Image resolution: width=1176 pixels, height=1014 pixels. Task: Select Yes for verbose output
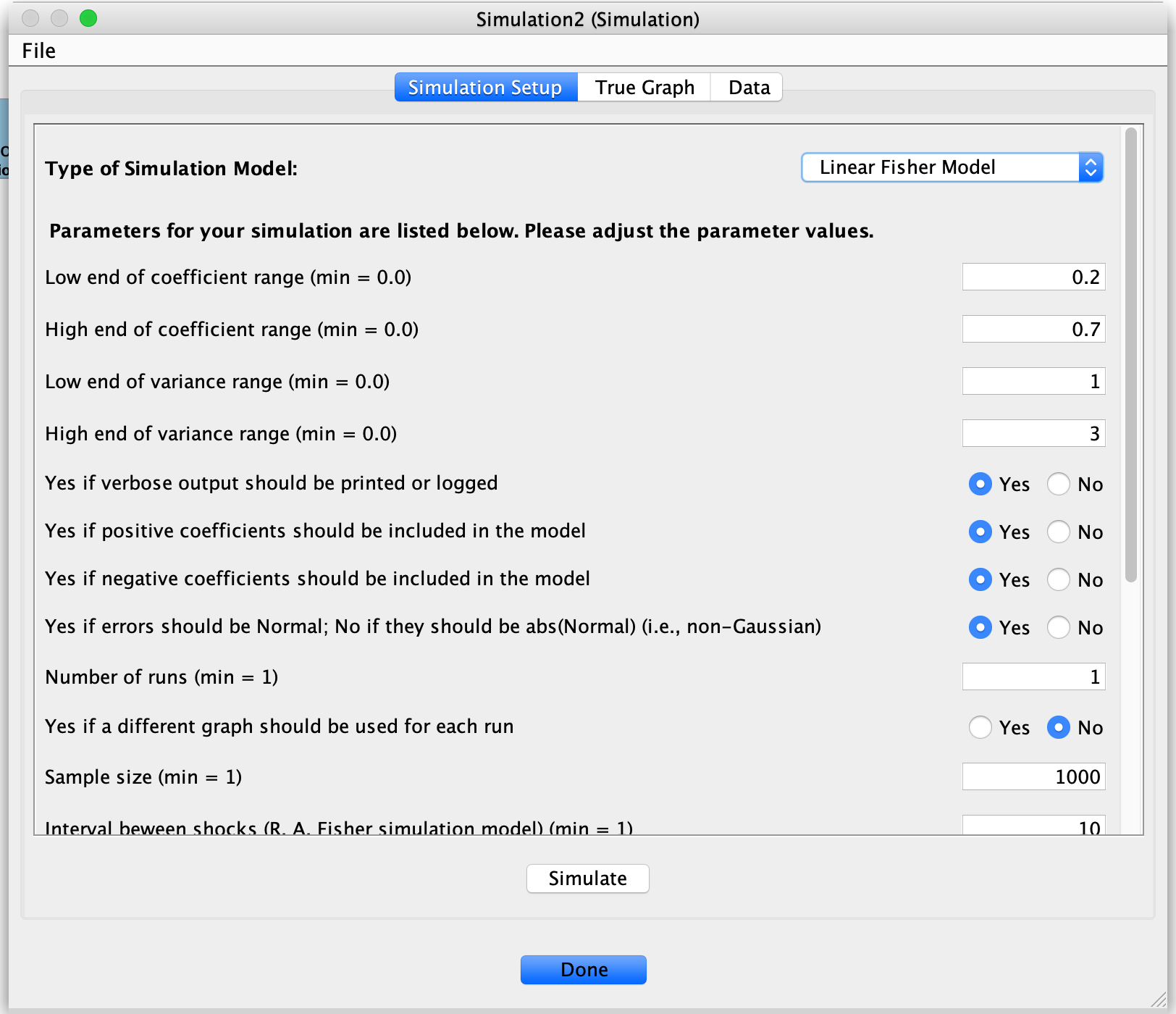(980, 484)
